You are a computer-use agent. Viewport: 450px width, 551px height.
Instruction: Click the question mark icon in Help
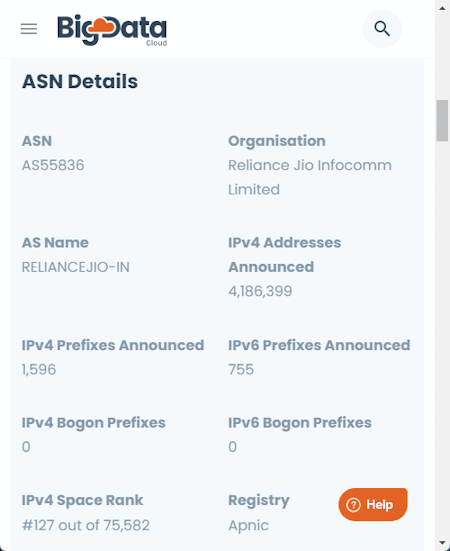(x=353, y=505)
